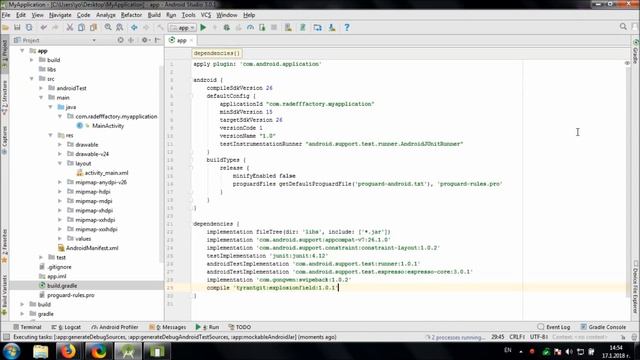Click Hide Project panel icon
Image resolution: width=640 pixels, height=360 pixels.
click(x=157, y=40)
